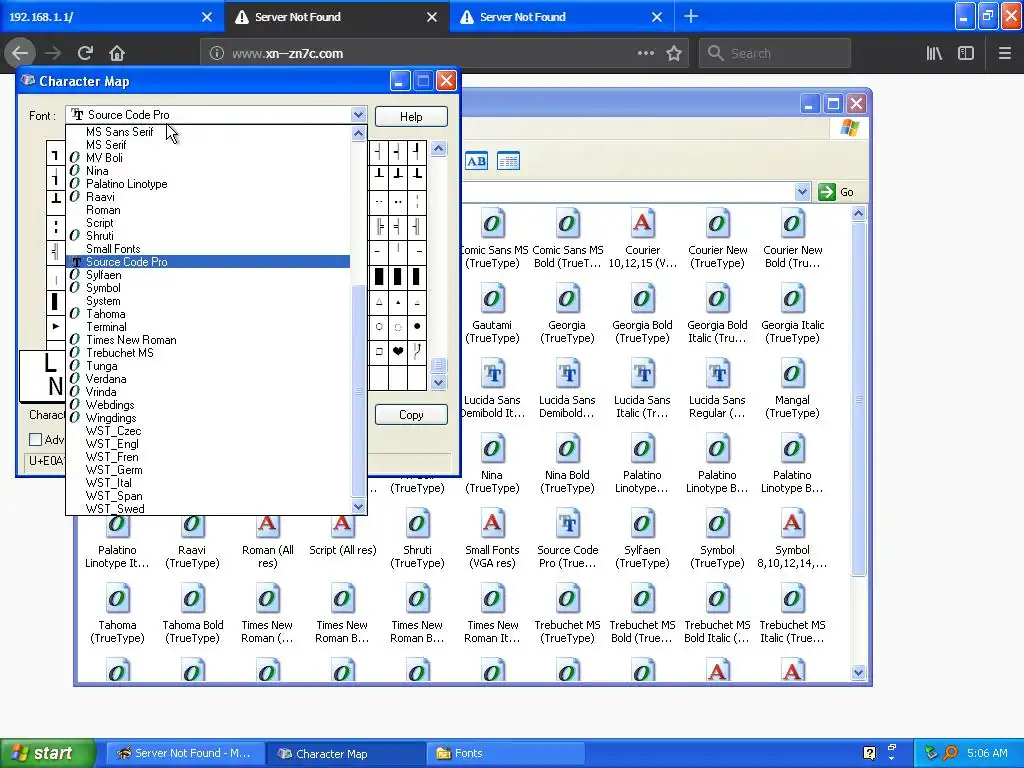Open a new tab with the plus button

[x=691, y=16]
